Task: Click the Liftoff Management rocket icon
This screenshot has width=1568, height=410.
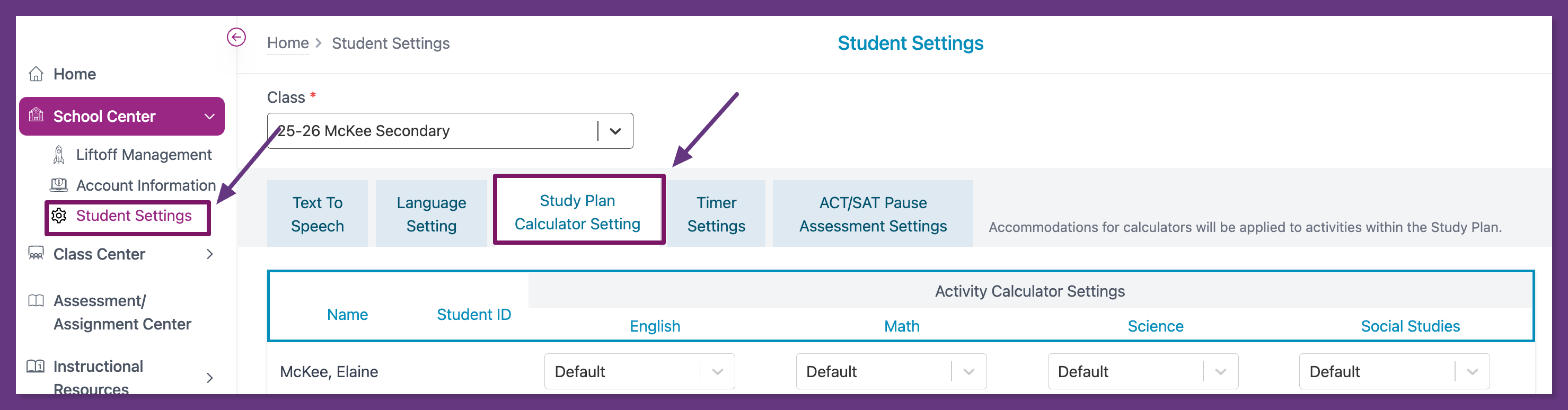Action: pos(59,155)
